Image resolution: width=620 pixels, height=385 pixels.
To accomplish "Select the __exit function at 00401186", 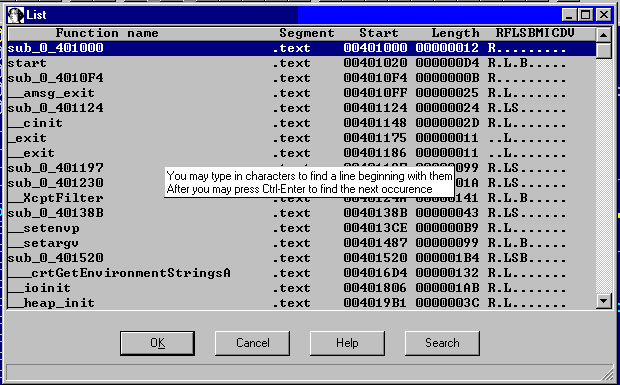I will [302, 153].
